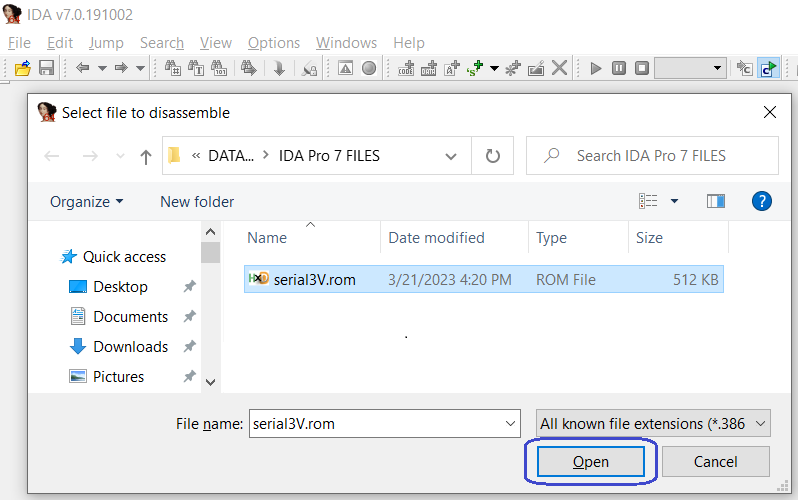Open the Help menu
The width and height of the screenshot is (798, 500).
click(x=409, y=43)
